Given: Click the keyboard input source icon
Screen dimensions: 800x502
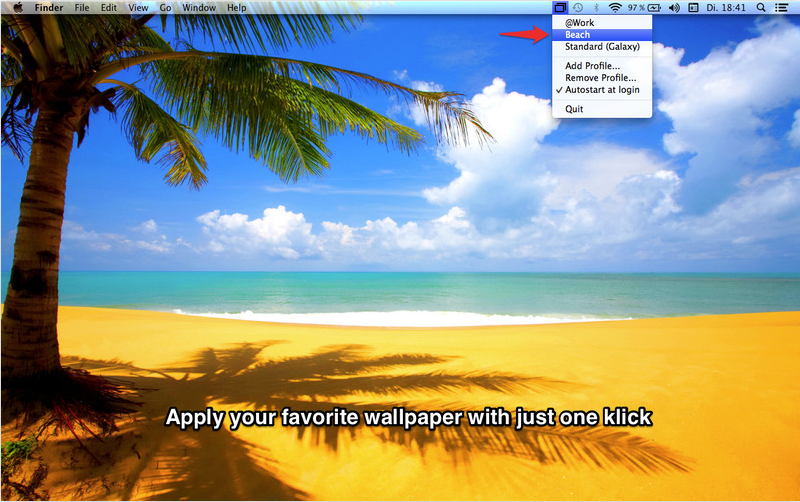Looking at the screenshot, I should (x=693, y=7).
